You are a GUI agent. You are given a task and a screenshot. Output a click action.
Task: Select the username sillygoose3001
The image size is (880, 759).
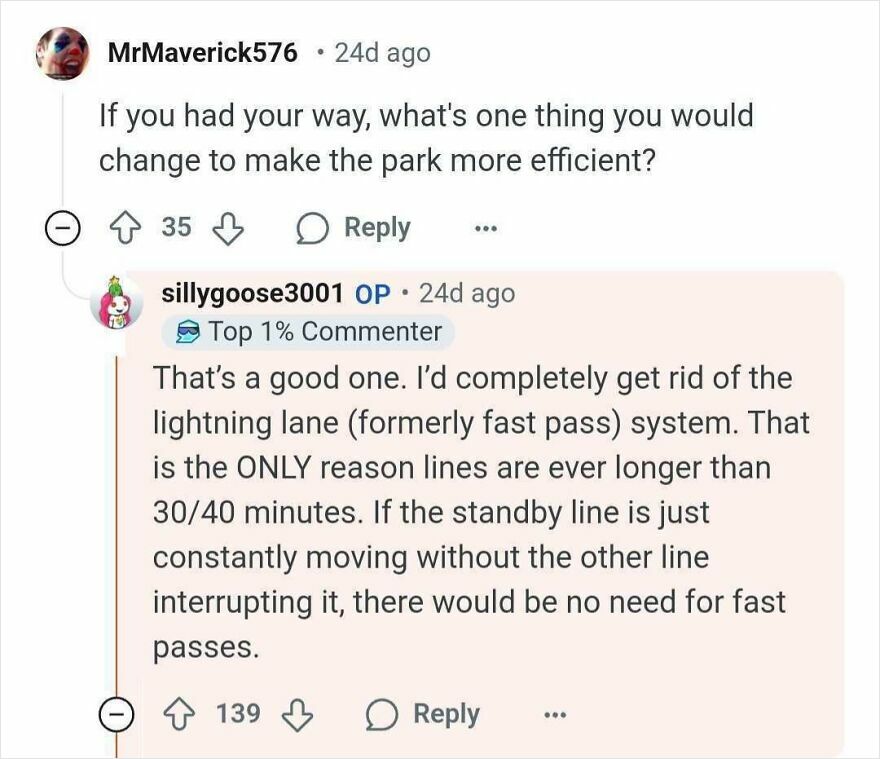coord(253,292)
